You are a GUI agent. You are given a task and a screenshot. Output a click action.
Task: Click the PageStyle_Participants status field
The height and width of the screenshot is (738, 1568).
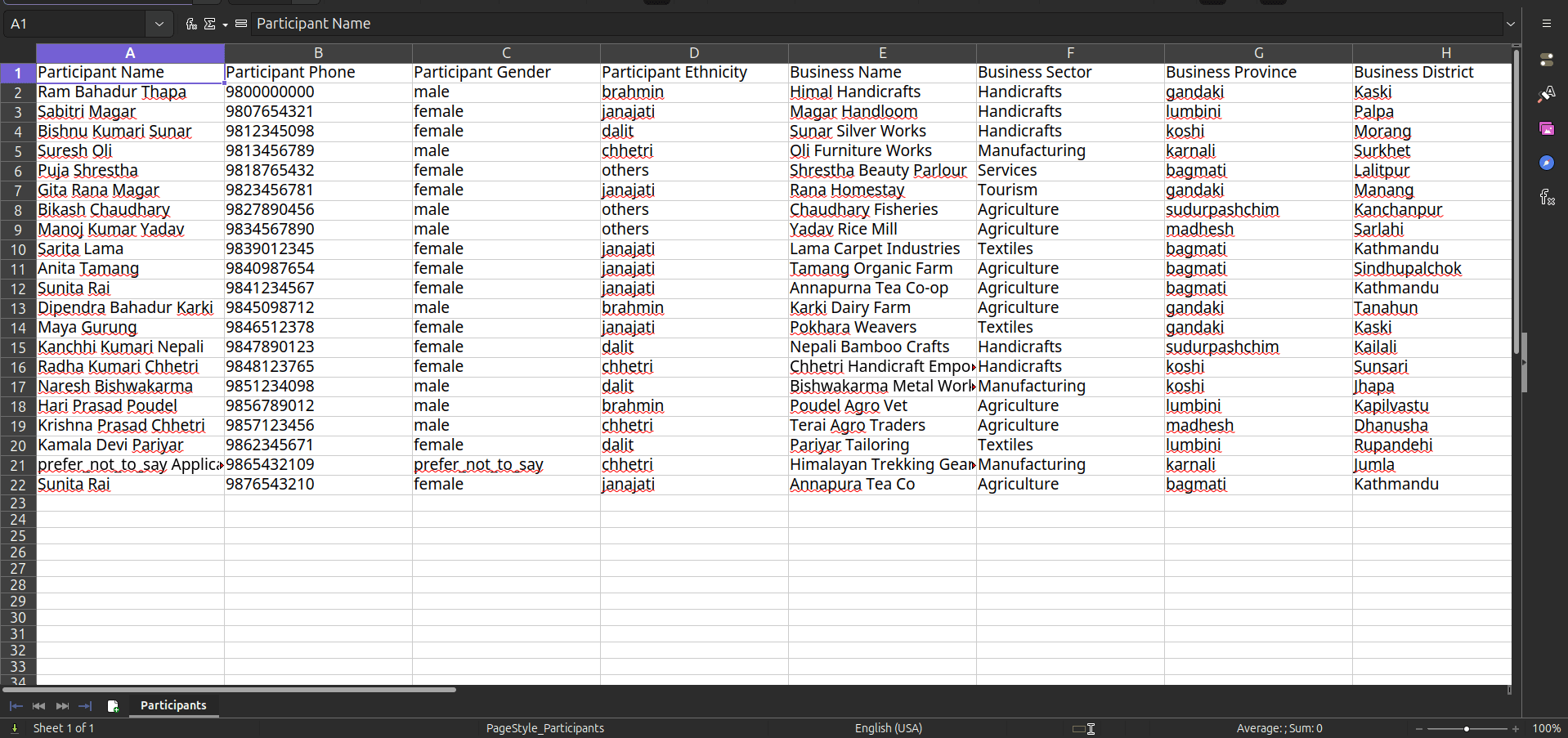(545, 728)
